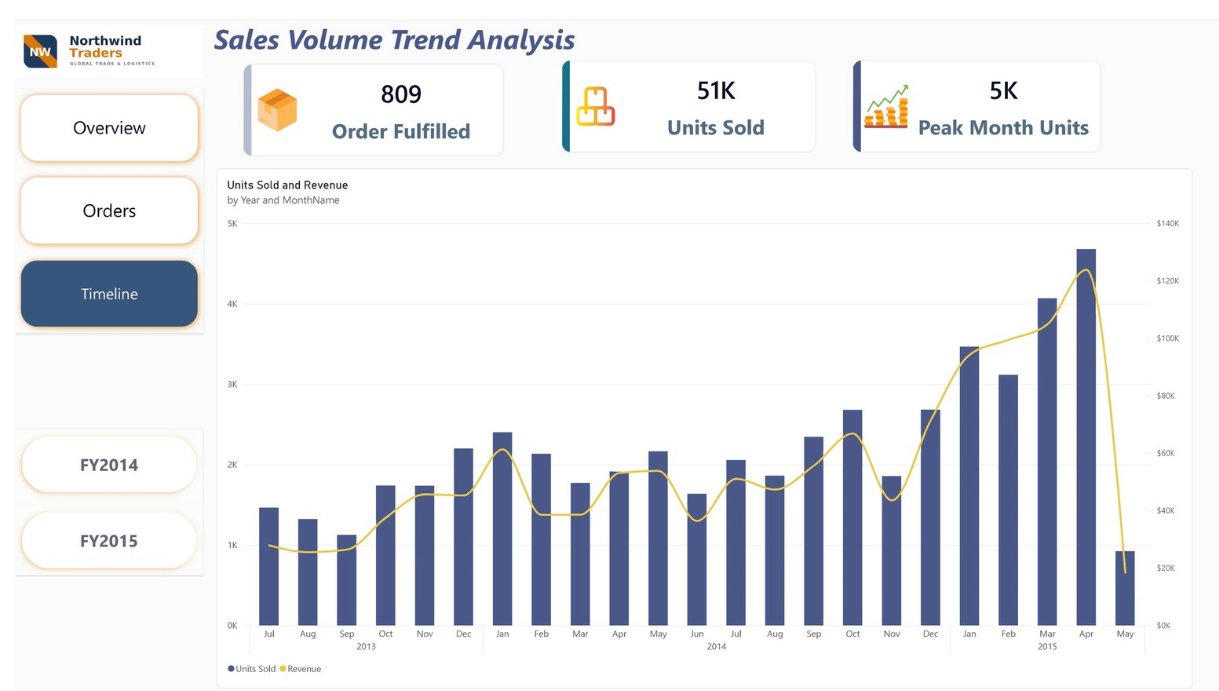
Task: Filter by FY2015
Action: [x=109, y=541]
